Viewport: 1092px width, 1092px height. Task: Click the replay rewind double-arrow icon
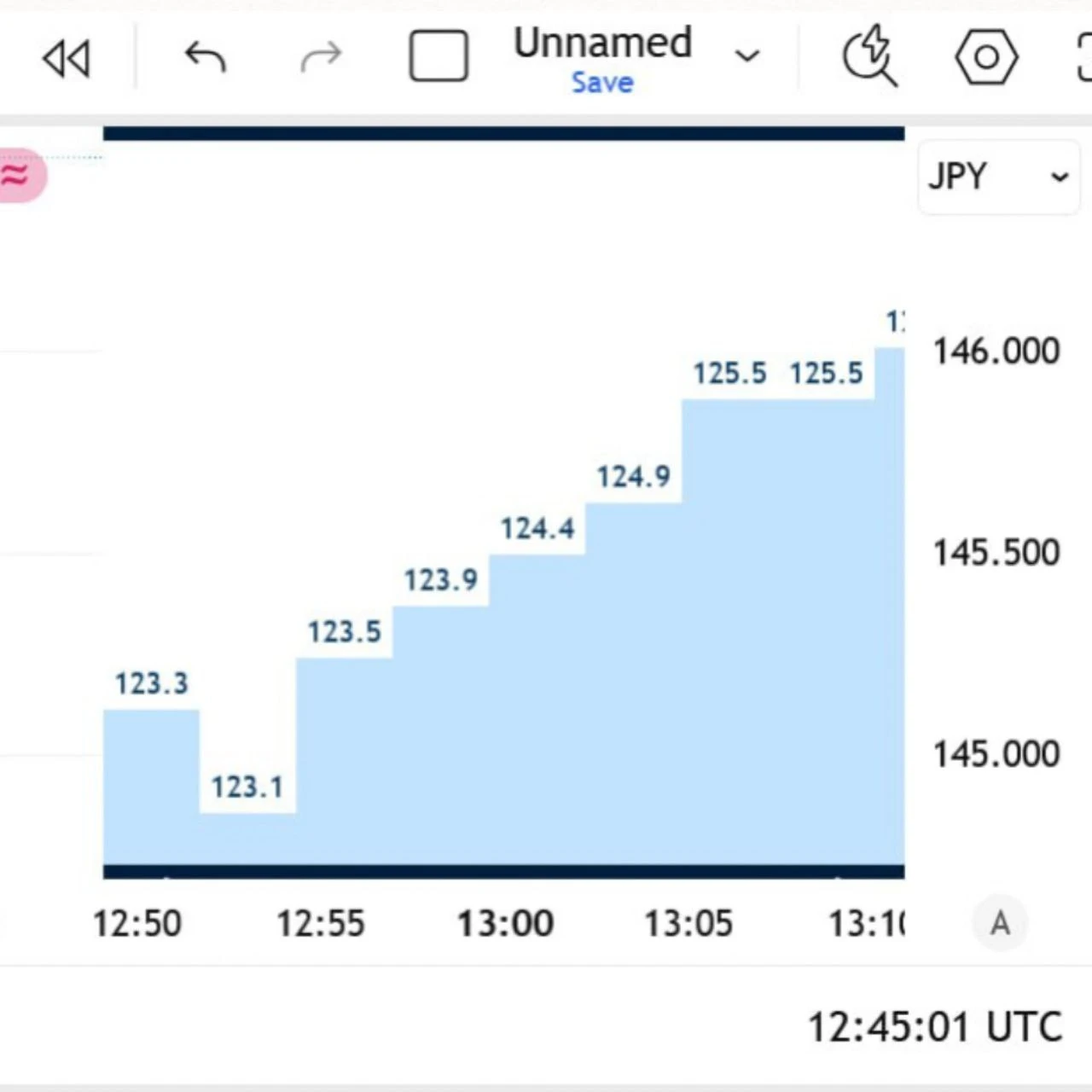pos(66,59)
